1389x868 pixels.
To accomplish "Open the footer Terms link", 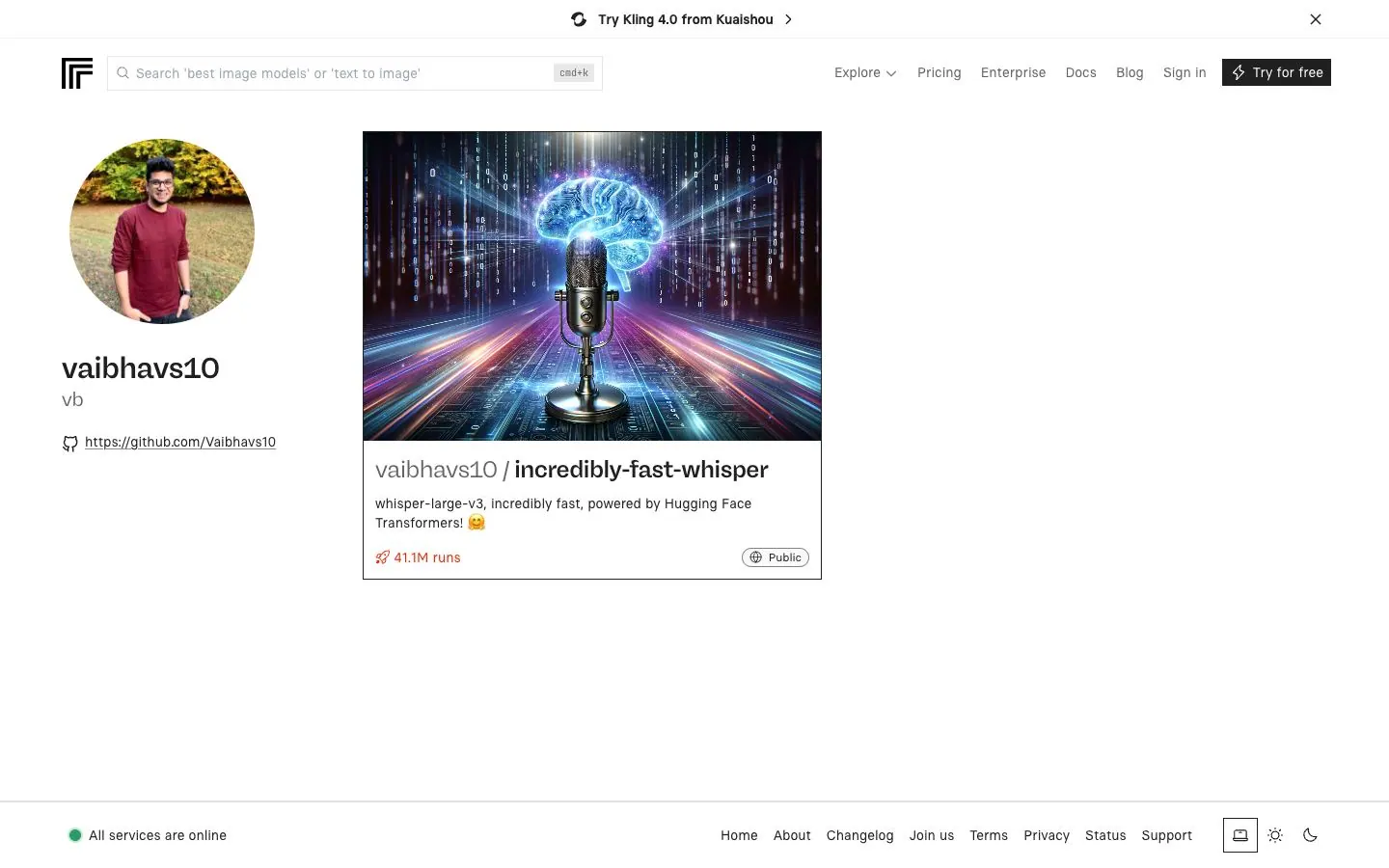I will tap(989, 835).
